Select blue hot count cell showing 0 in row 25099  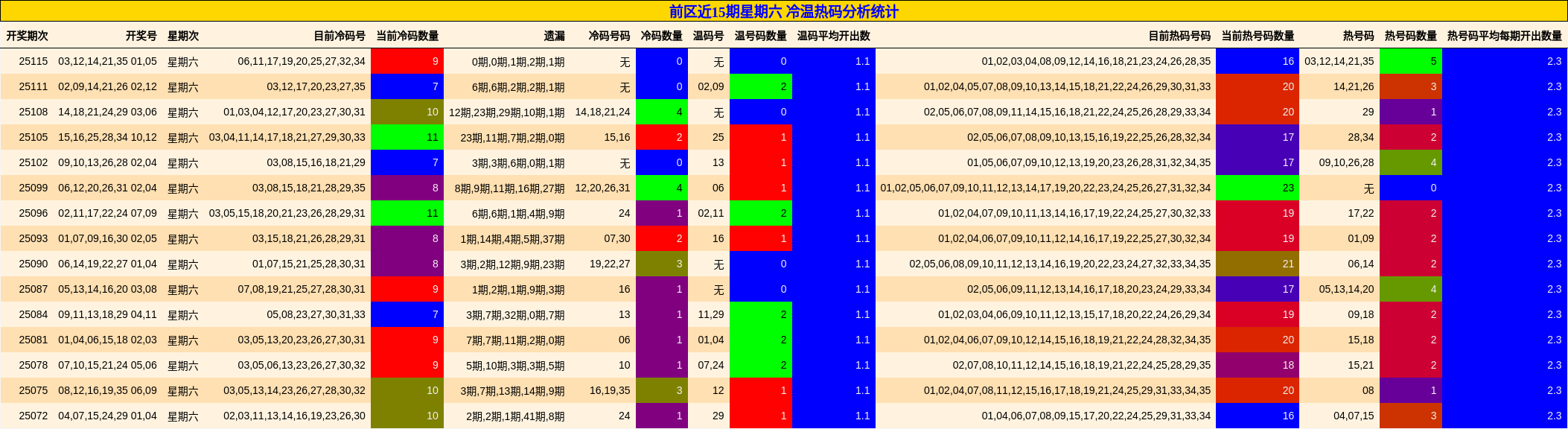(1410, 188)
